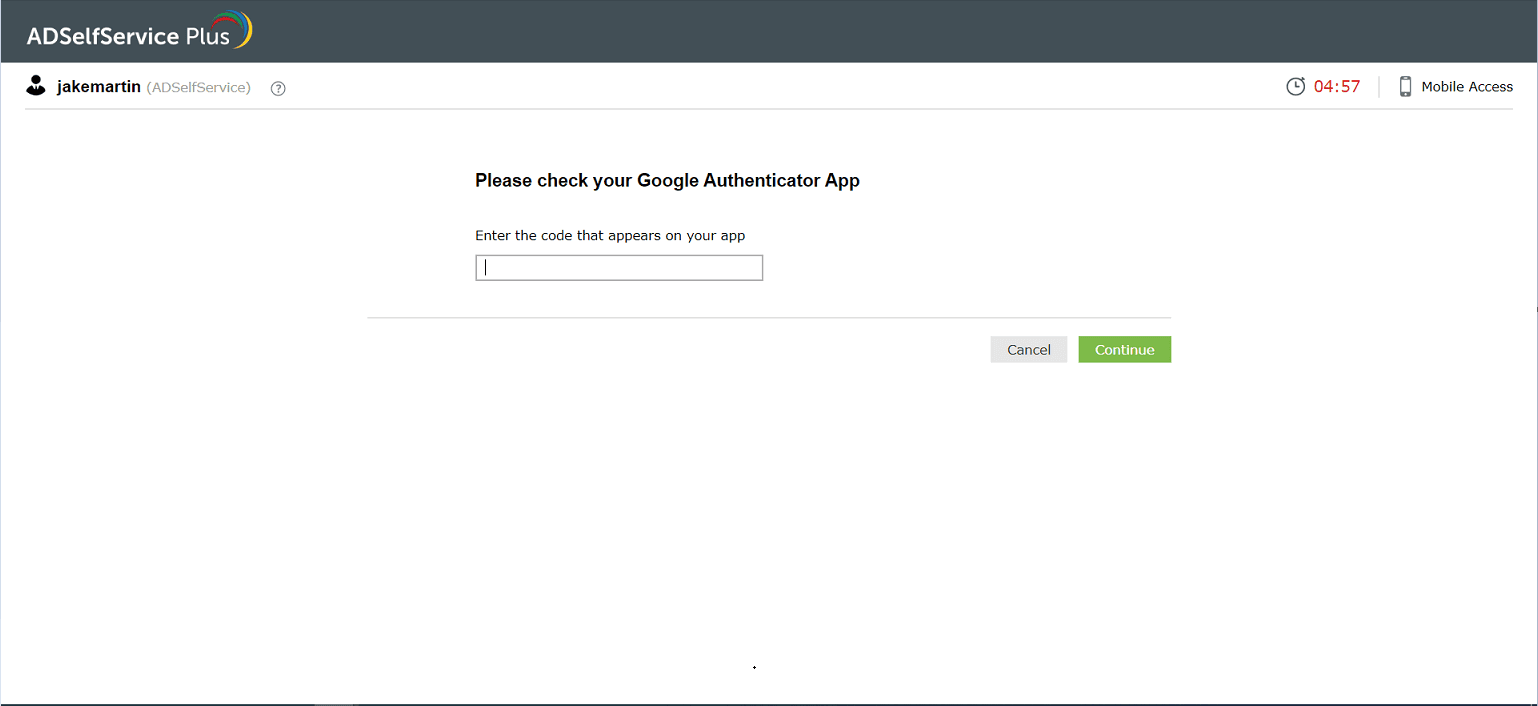The image size is (1538, 706).
Task: Click the mobile phone icon
Action: pos(1405,87)
